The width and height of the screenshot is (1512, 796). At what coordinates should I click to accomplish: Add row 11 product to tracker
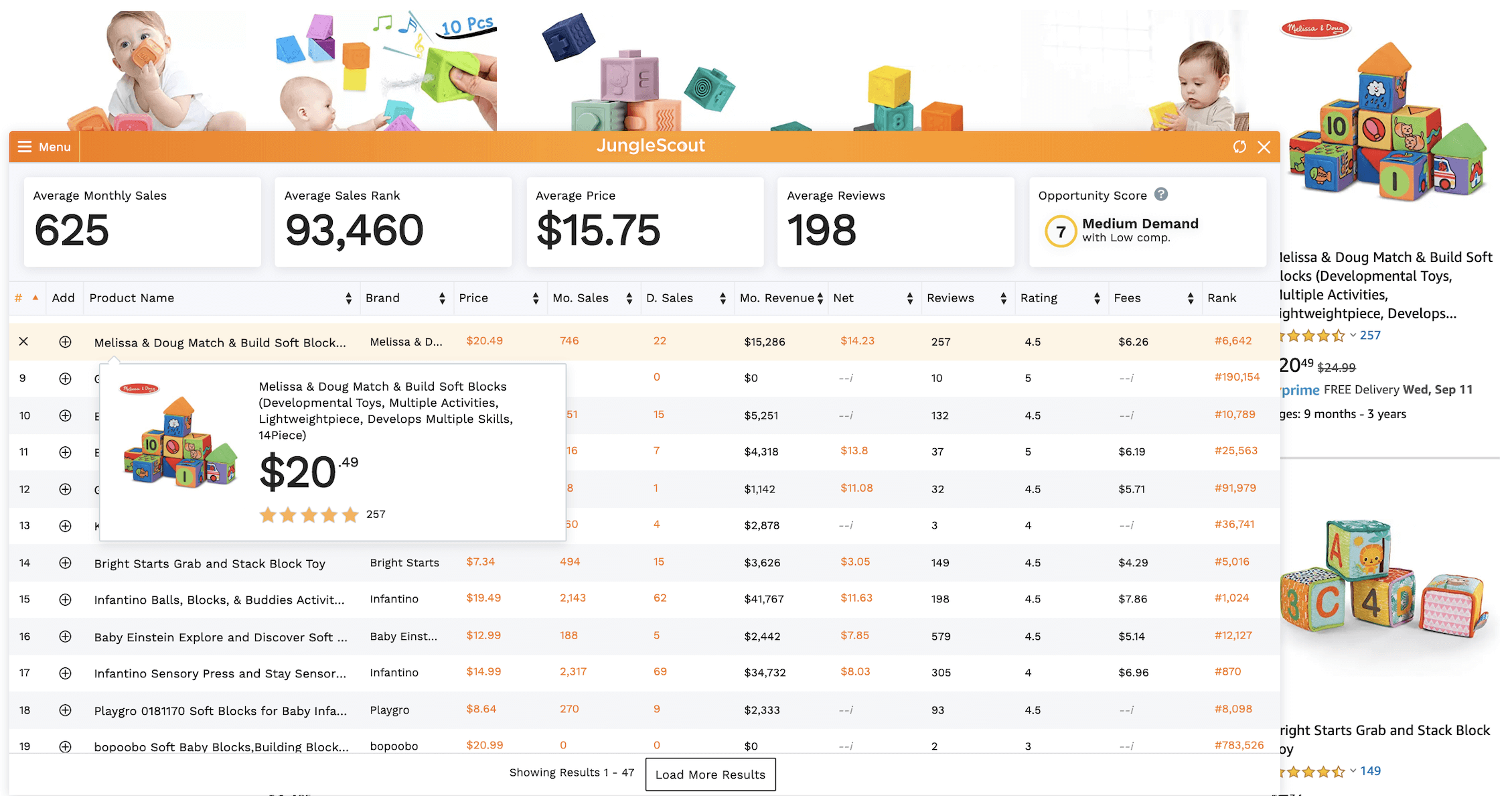point(65,452)
